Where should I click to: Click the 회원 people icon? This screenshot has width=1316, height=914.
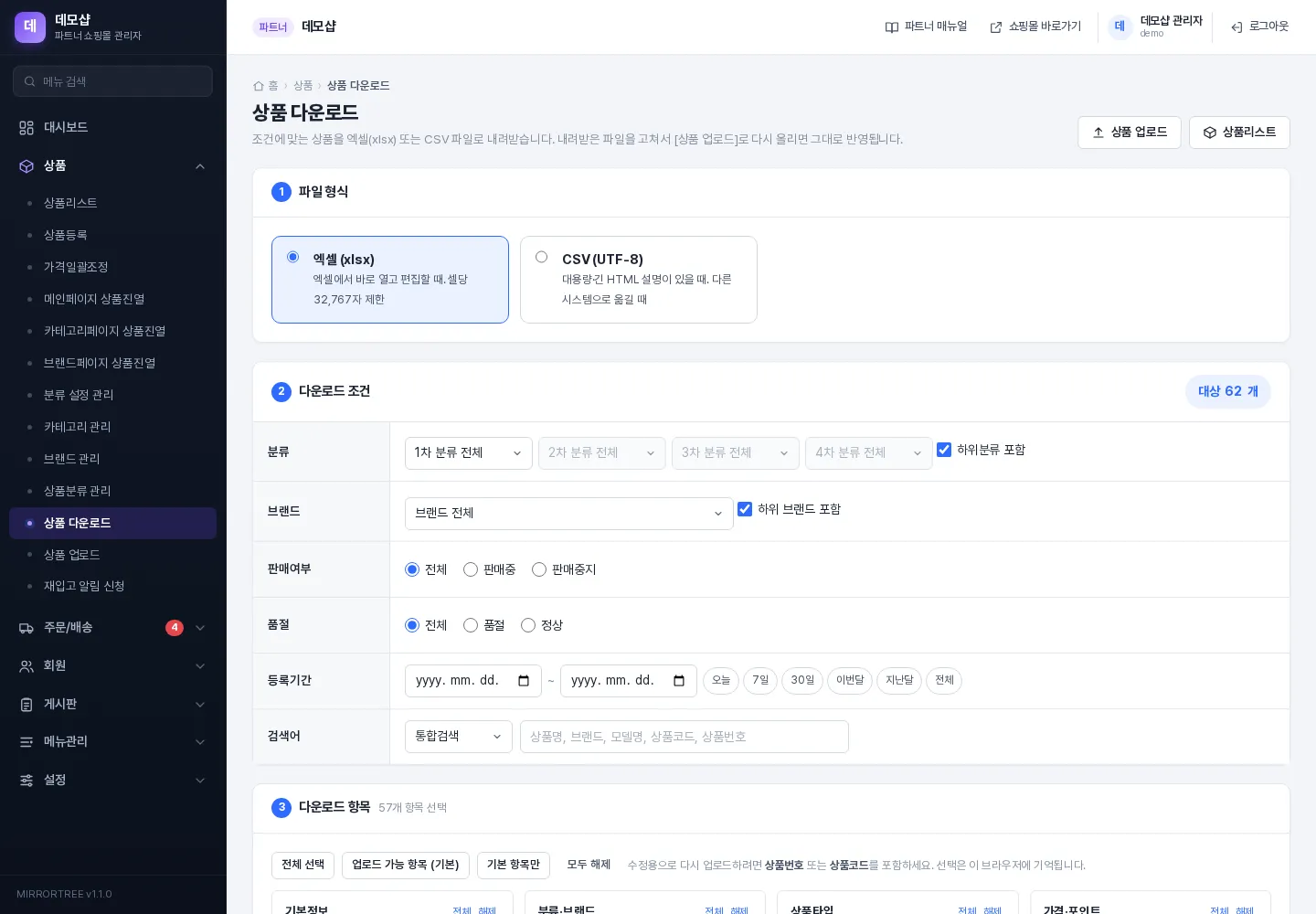27,666
